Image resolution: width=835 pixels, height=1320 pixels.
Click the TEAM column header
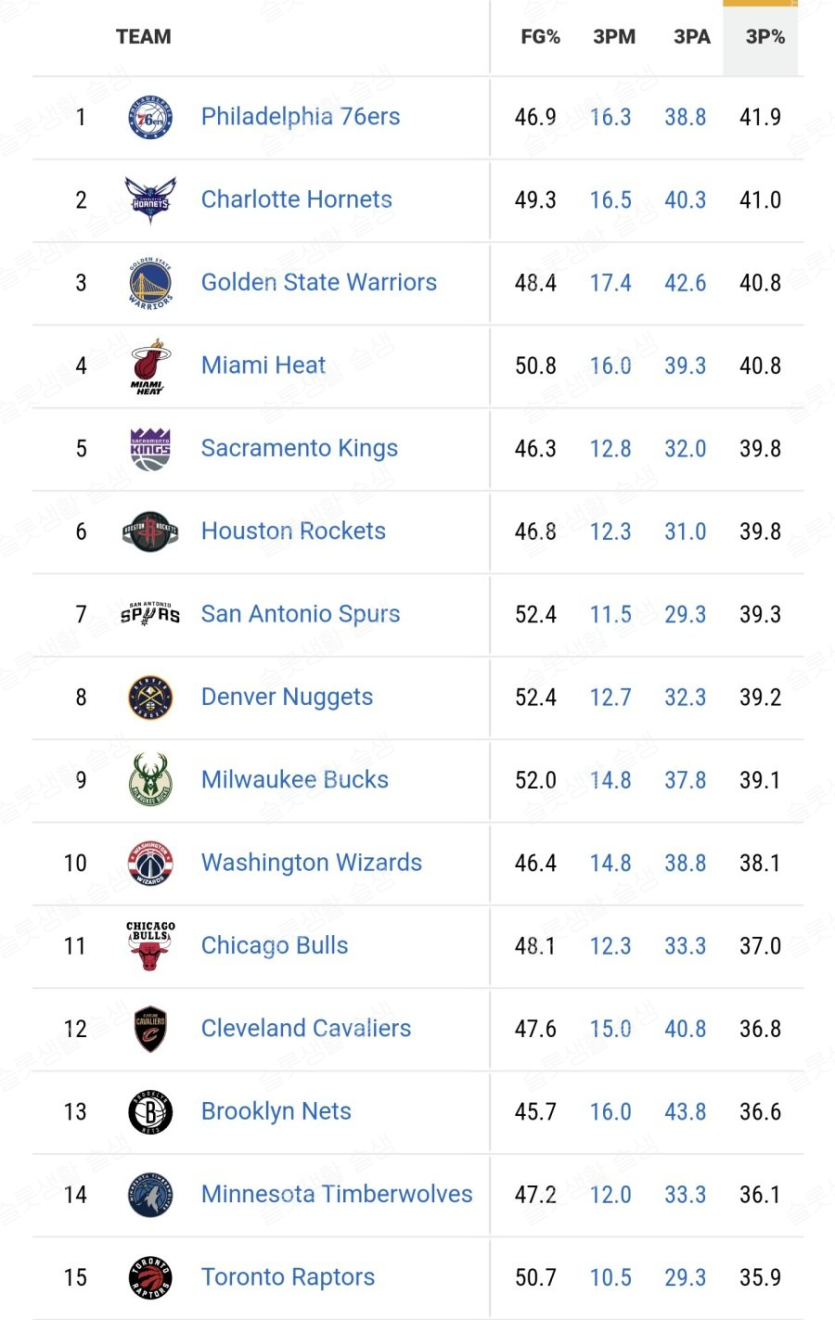coord(144,37)
